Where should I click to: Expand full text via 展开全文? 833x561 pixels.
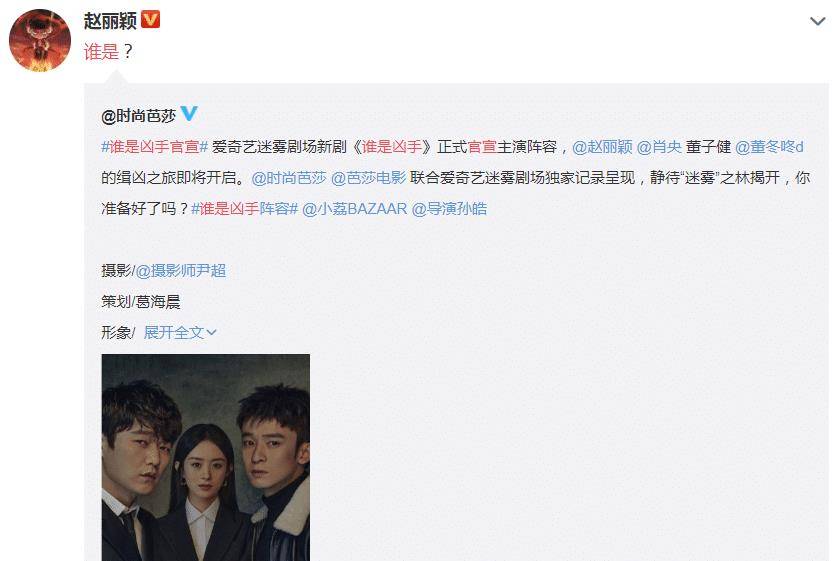click(x=180, y=333)
